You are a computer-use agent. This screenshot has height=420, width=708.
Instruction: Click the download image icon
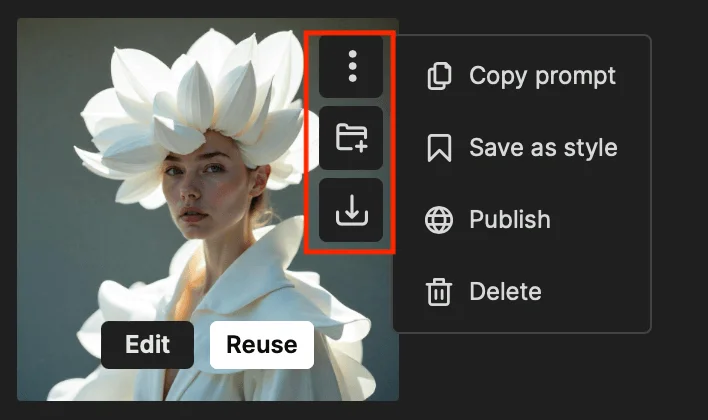click(351, 210)
